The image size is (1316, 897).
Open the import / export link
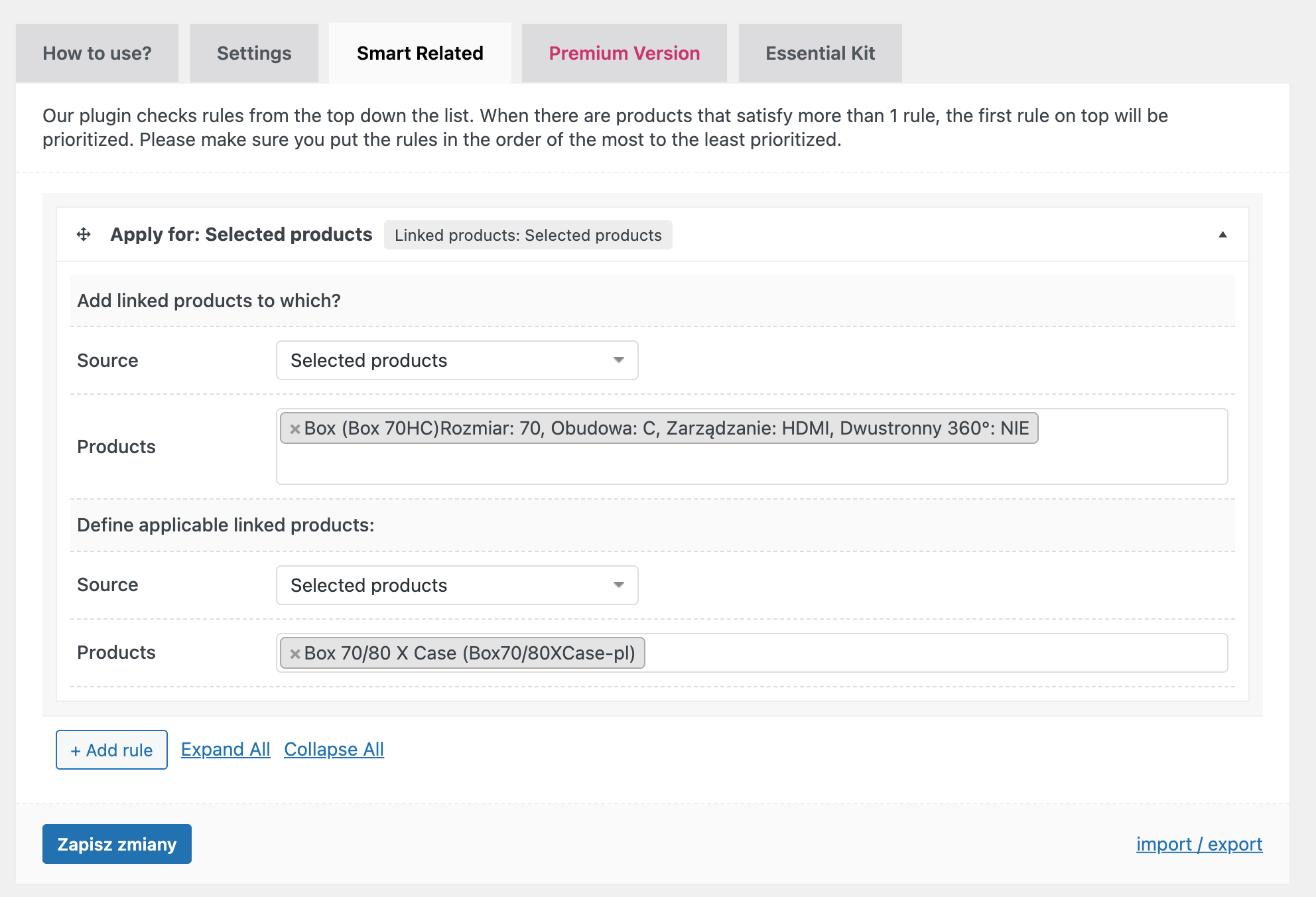point(1199,844)
